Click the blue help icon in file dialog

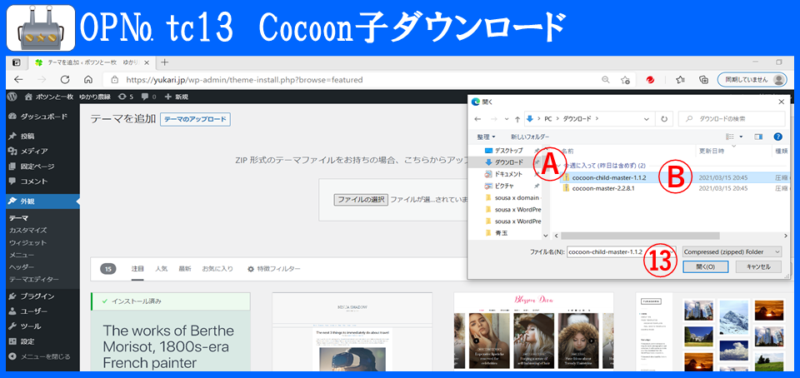pos(778,137)
